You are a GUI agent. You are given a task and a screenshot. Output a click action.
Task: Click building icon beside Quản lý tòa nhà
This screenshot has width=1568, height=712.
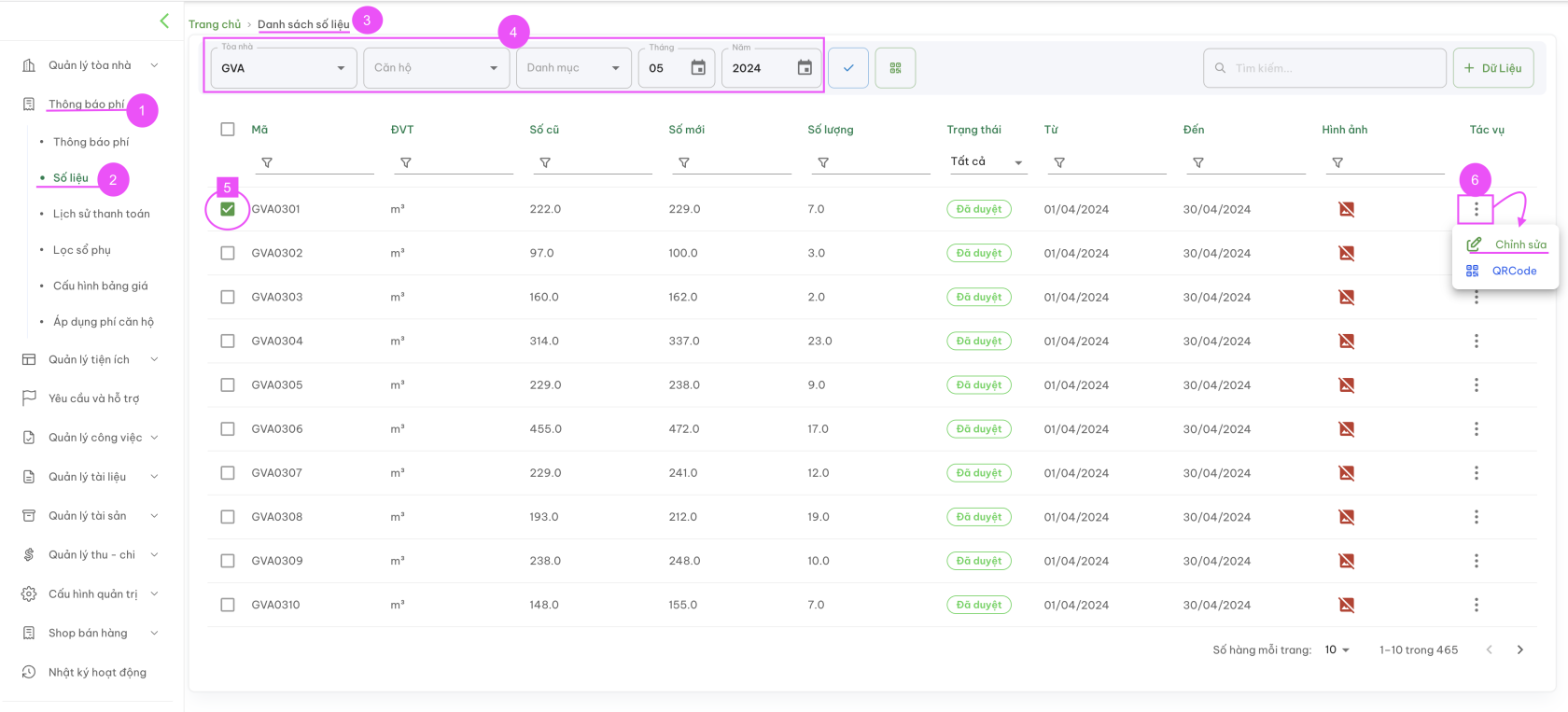pyautogui.click(x=29, y=65)
